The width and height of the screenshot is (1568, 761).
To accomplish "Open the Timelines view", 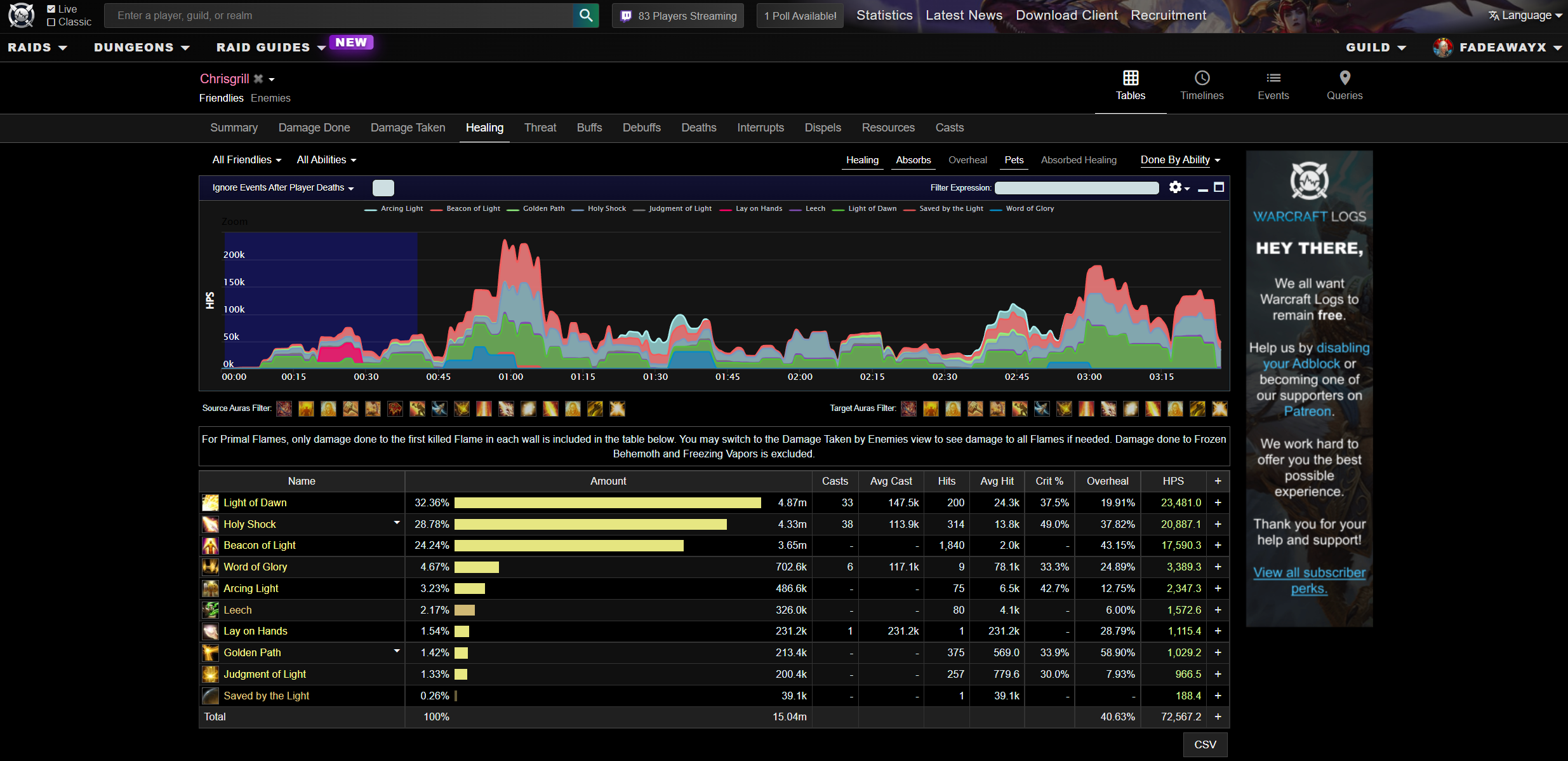I will [1201, 86].
